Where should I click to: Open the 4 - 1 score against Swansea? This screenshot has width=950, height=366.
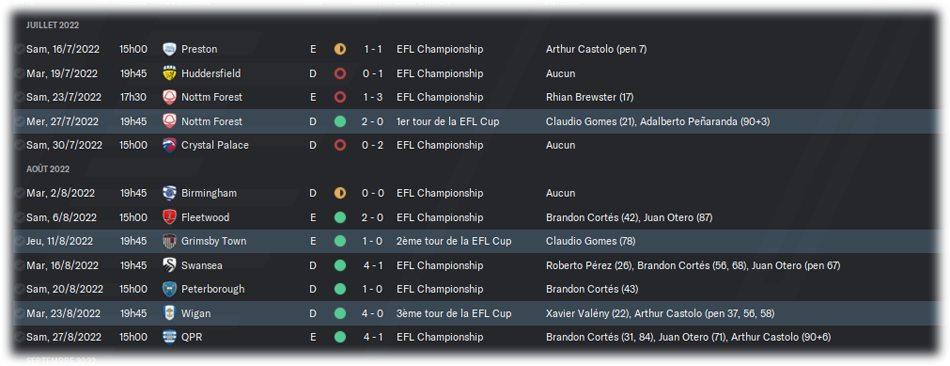coord(373,265)
